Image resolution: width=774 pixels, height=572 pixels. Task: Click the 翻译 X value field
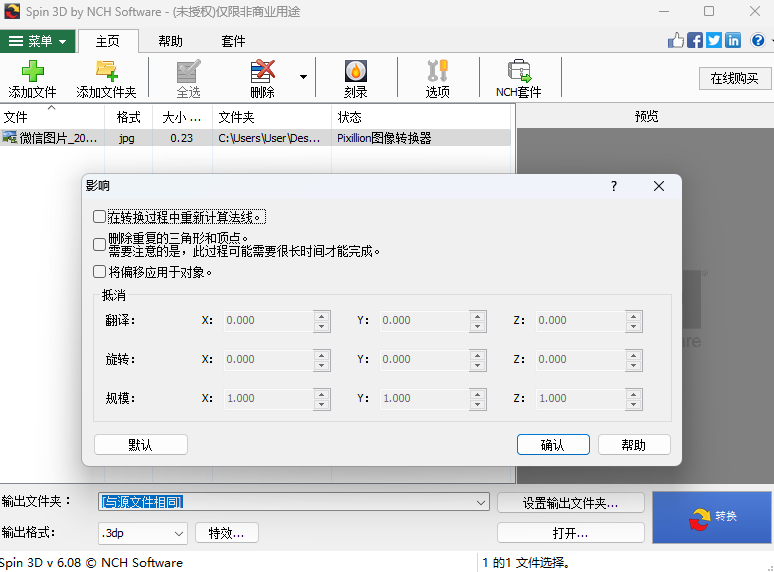pyautogui.click(x=269, y=320)
